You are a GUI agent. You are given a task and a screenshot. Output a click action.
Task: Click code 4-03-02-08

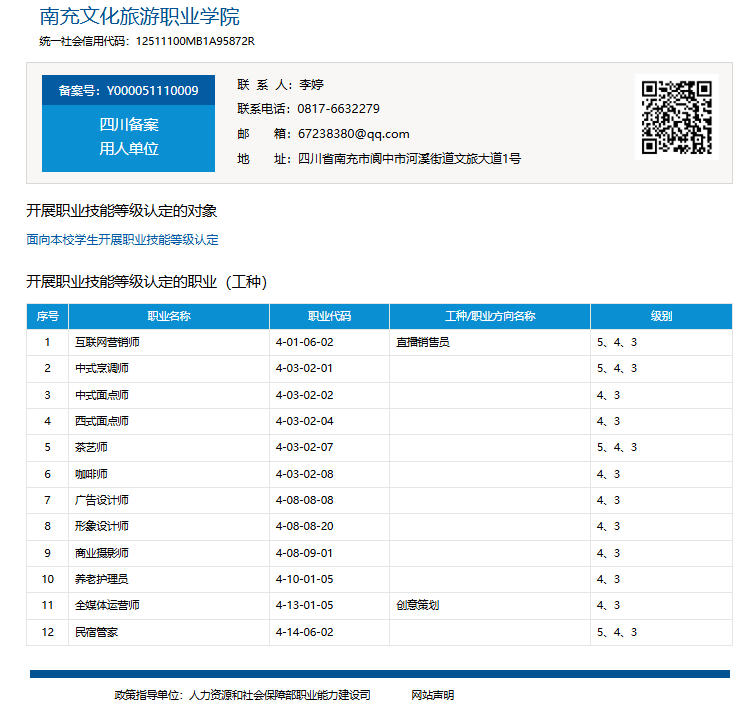click(x=304, y=475)
